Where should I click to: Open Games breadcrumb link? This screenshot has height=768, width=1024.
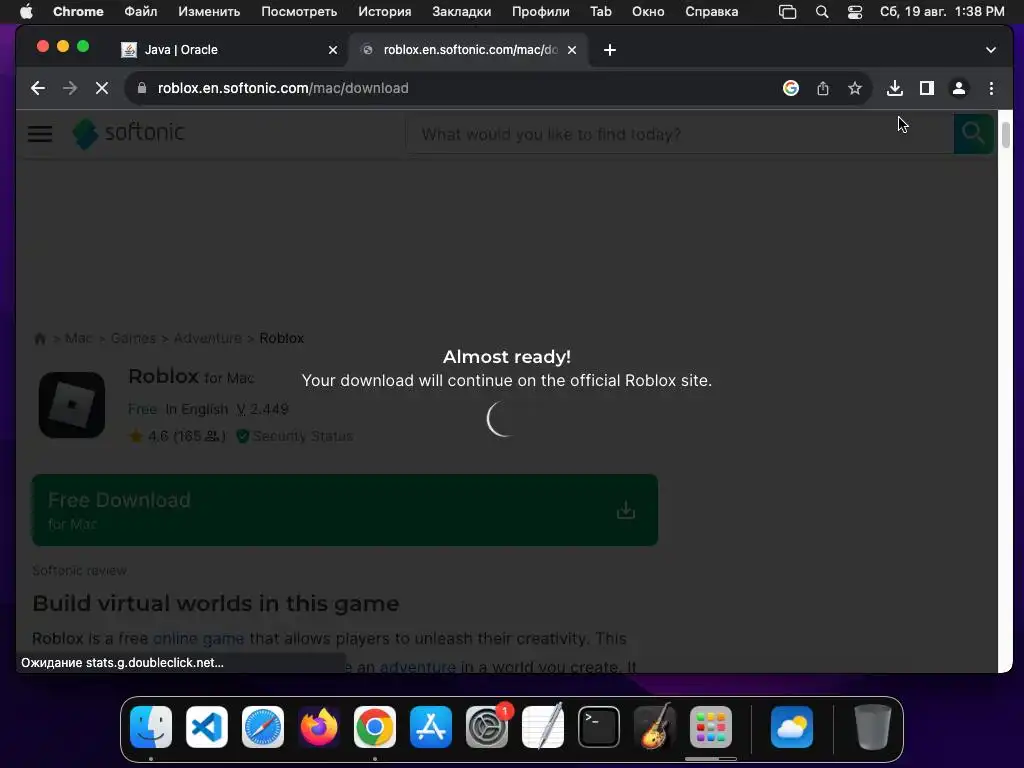pyautogui.click(x=133, y=338)
